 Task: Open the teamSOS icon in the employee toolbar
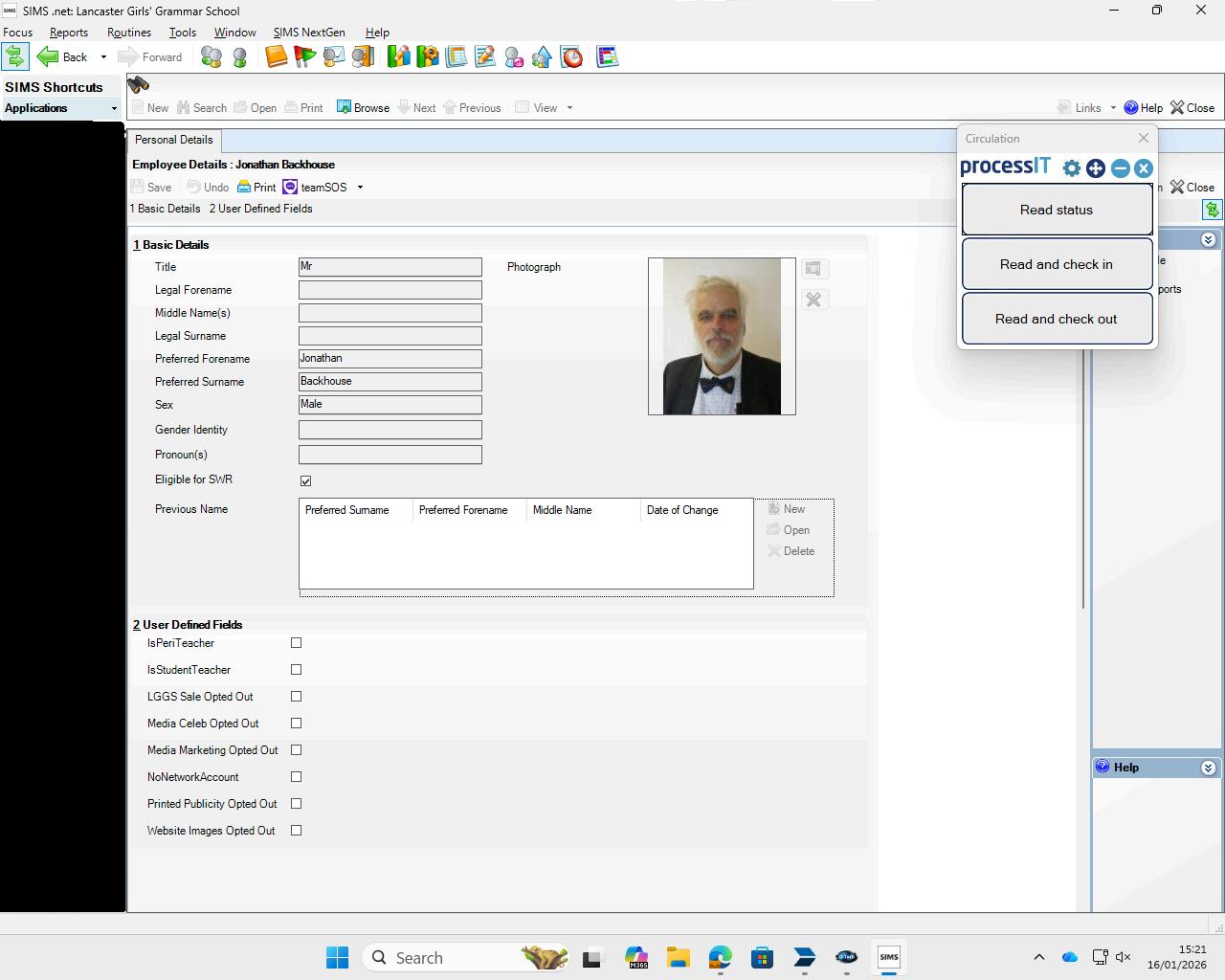tap(290, 187)
